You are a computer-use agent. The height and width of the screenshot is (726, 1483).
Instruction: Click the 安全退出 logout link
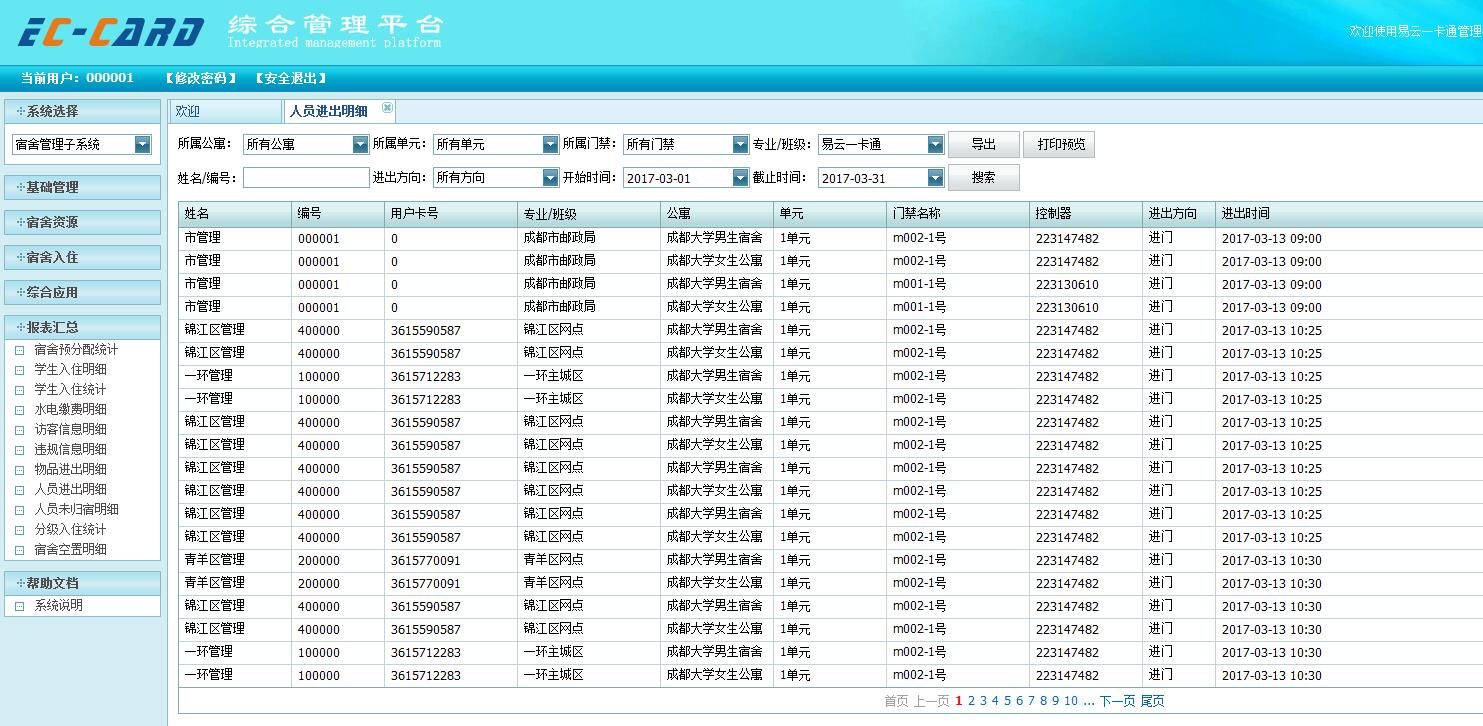tap(291, 78)
